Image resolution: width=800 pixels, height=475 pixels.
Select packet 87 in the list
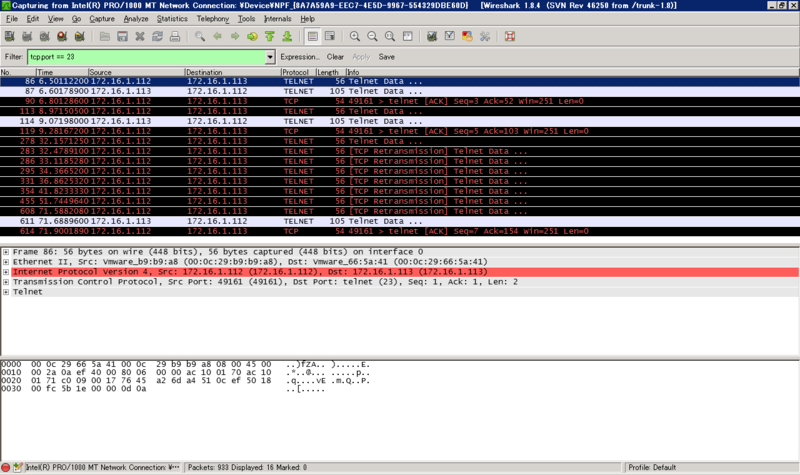point(399,91)
